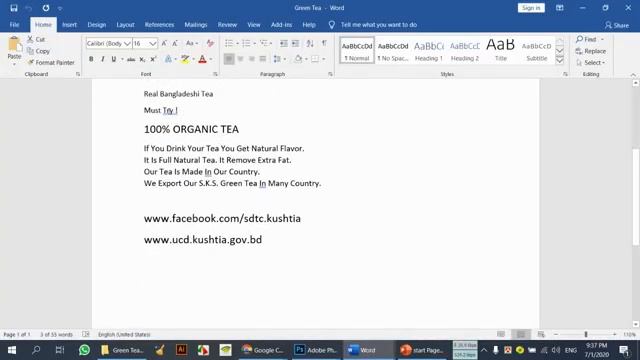Sort the selected paragraphs
The height and width of the screenshot is (360, 640).
(x=310, y=43)
